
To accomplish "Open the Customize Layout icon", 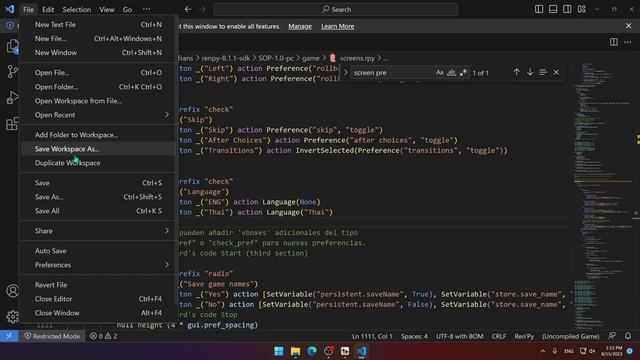I will tap(582, 9).
